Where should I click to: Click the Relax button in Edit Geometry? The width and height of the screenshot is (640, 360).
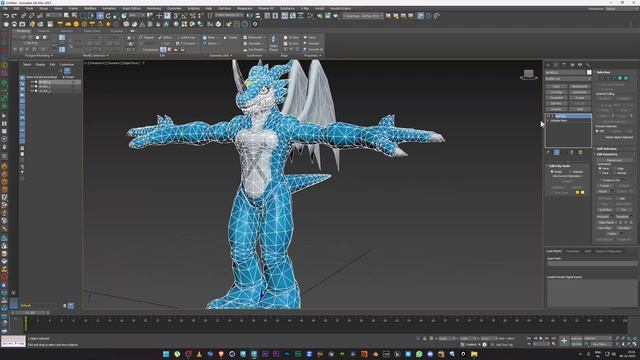[611, 234]
